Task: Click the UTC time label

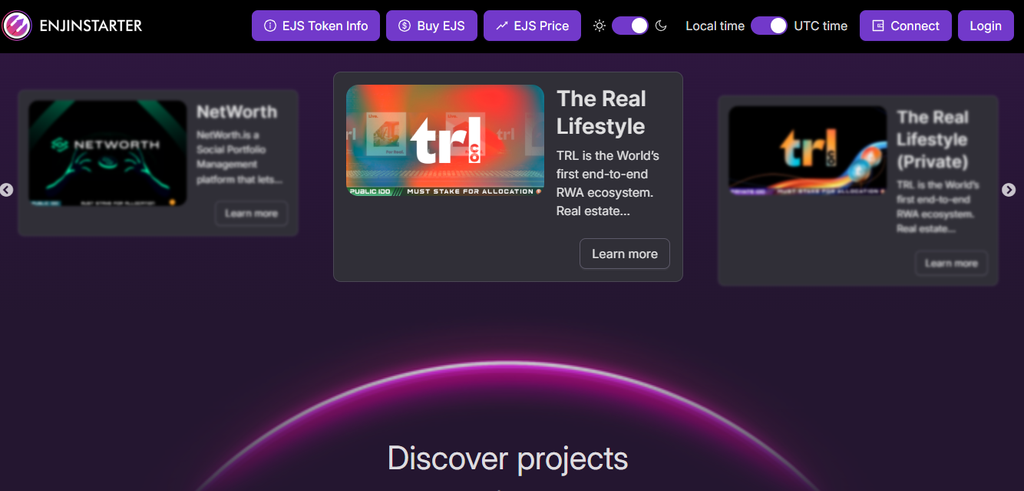Action: pyautogui.click(x=820, y=26)
